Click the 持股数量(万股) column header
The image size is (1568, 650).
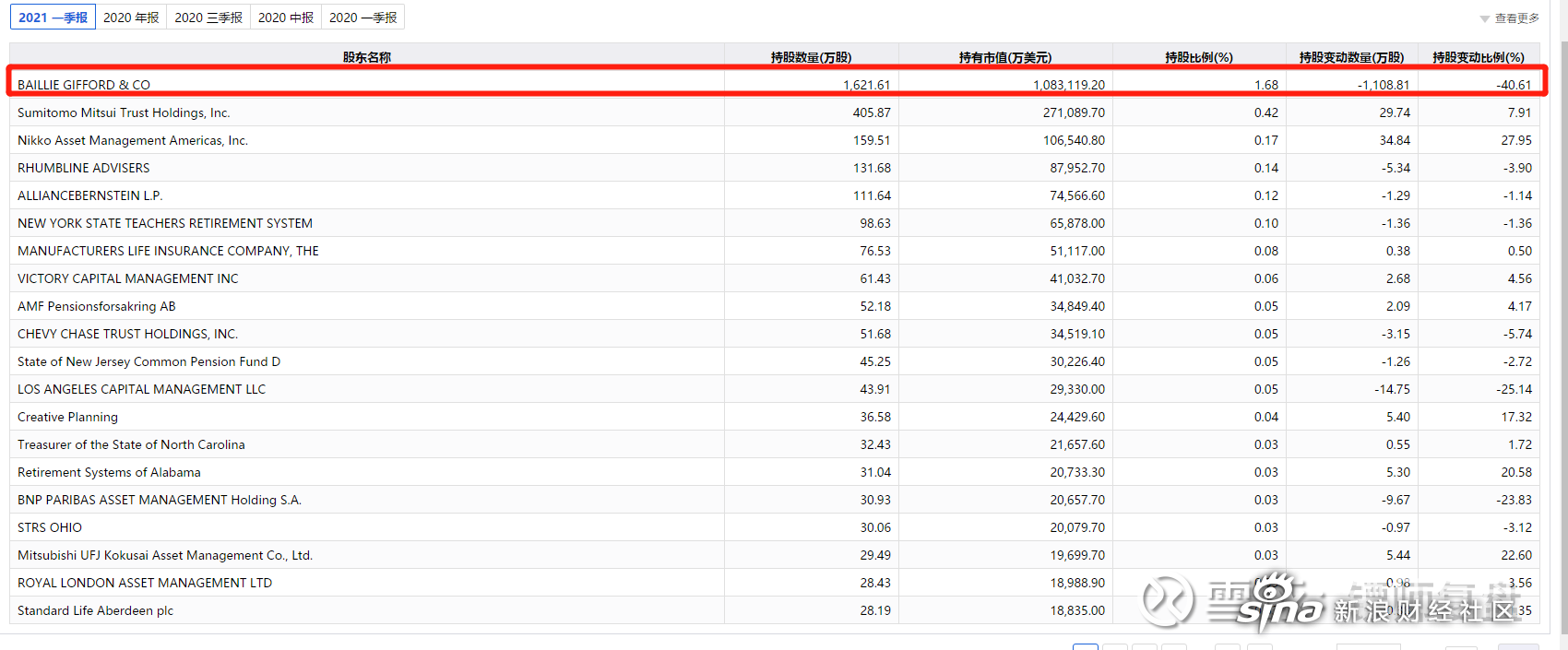click(812, 57)
